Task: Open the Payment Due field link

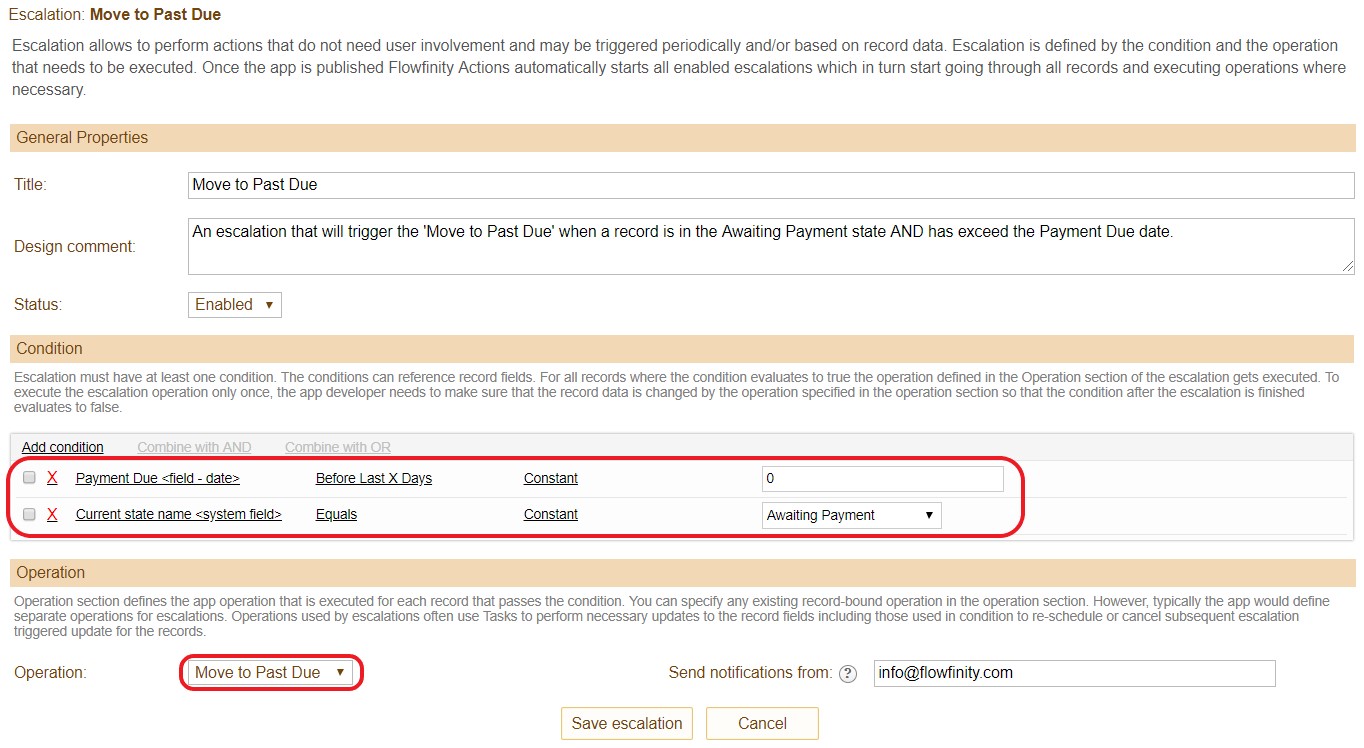Action: [x=157, y=479]
